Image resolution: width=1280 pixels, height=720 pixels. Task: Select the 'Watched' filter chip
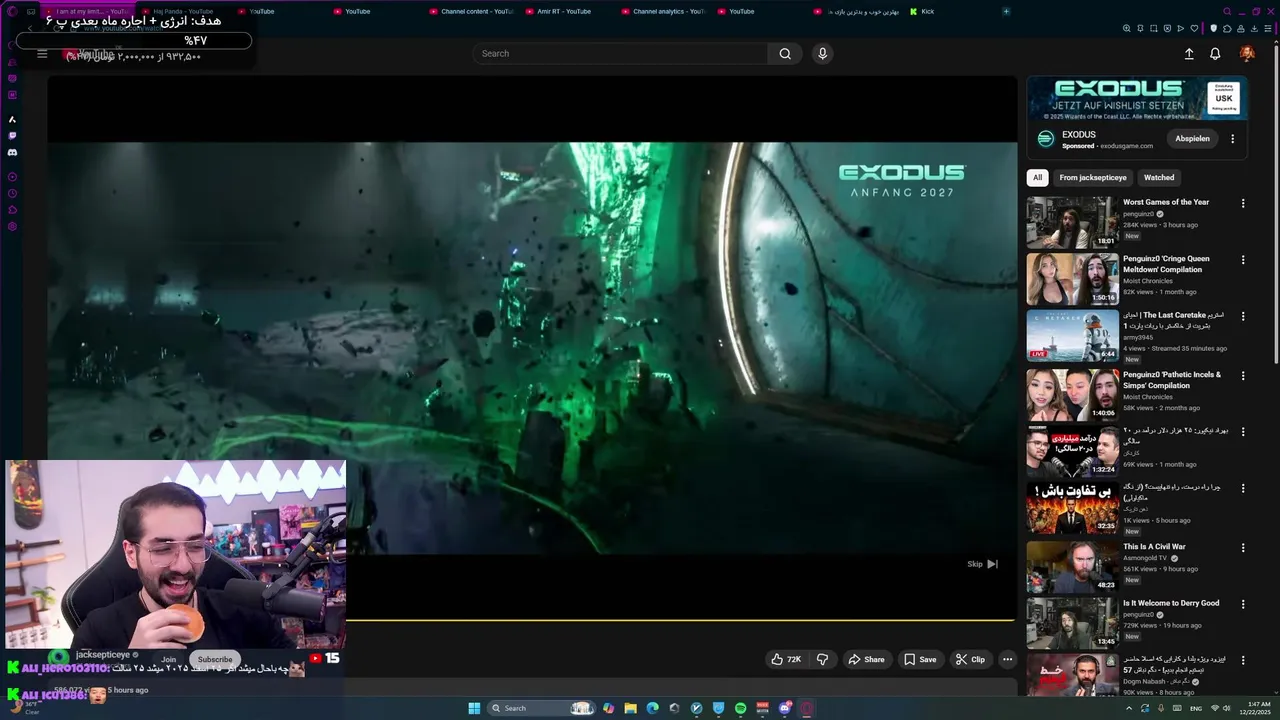click(x=1159, y=178)
